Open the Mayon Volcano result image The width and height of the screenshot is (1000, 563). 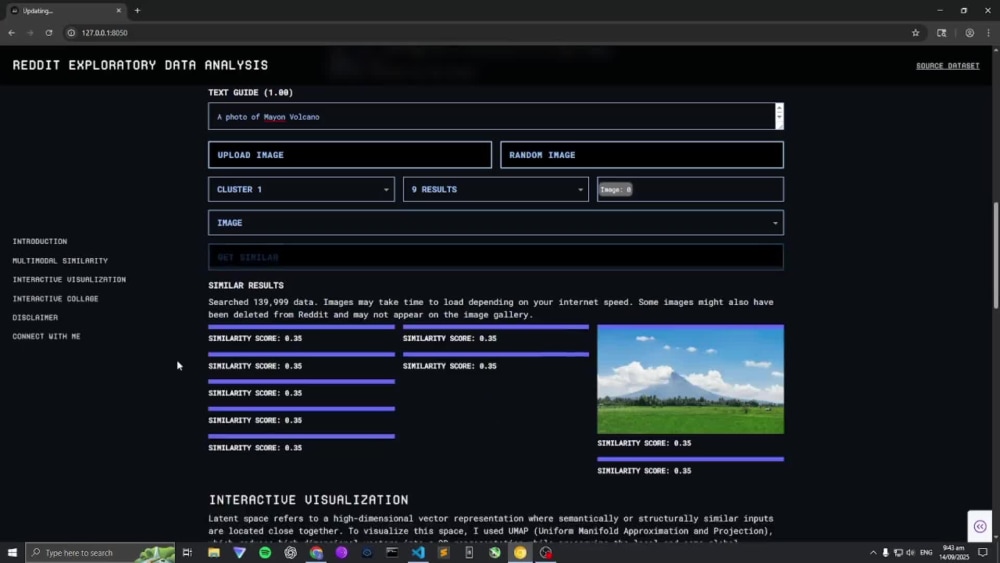click(x=690, y=379)
